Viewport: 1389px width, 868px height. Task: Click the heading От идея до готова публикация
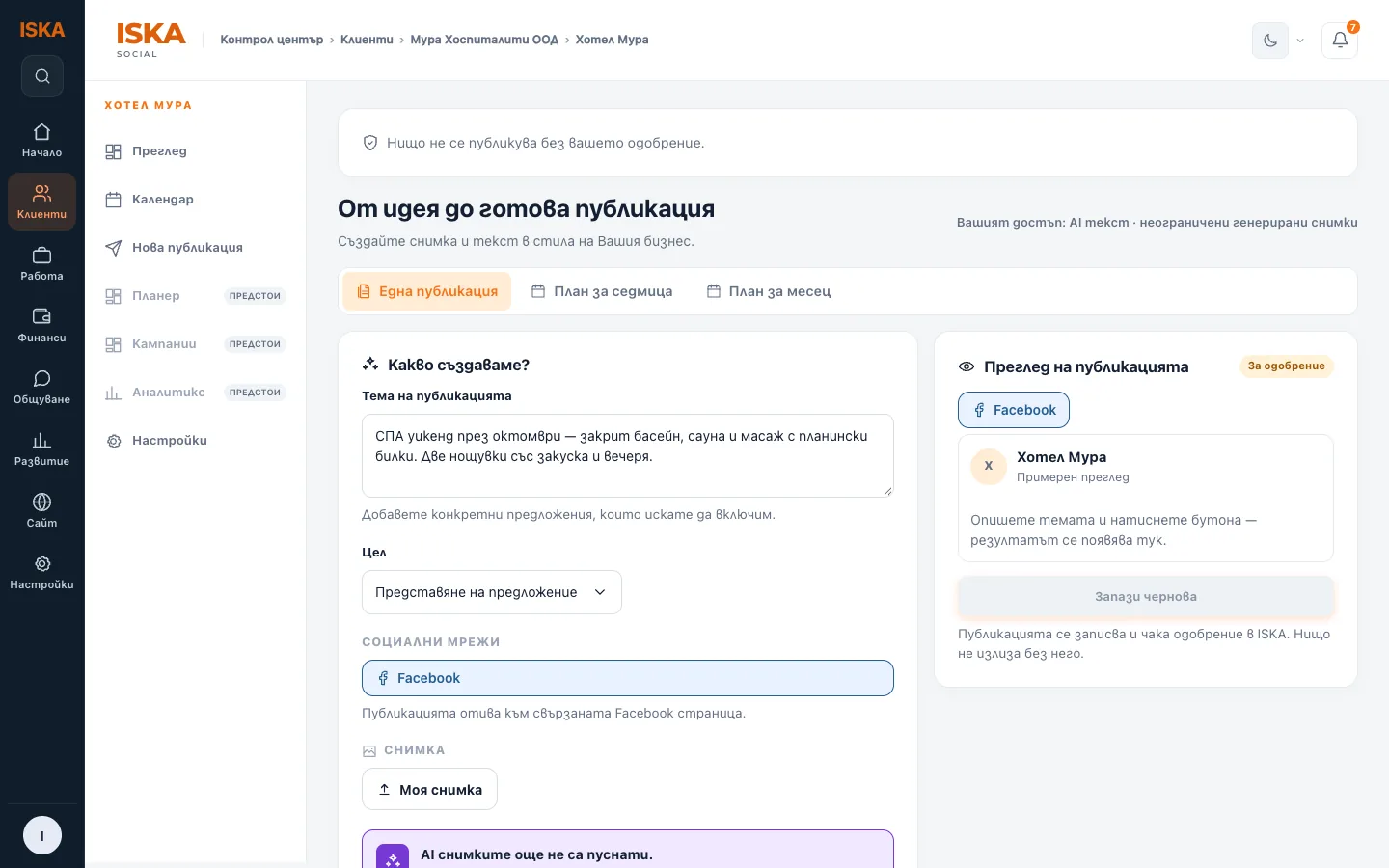(x=527, y=209)
